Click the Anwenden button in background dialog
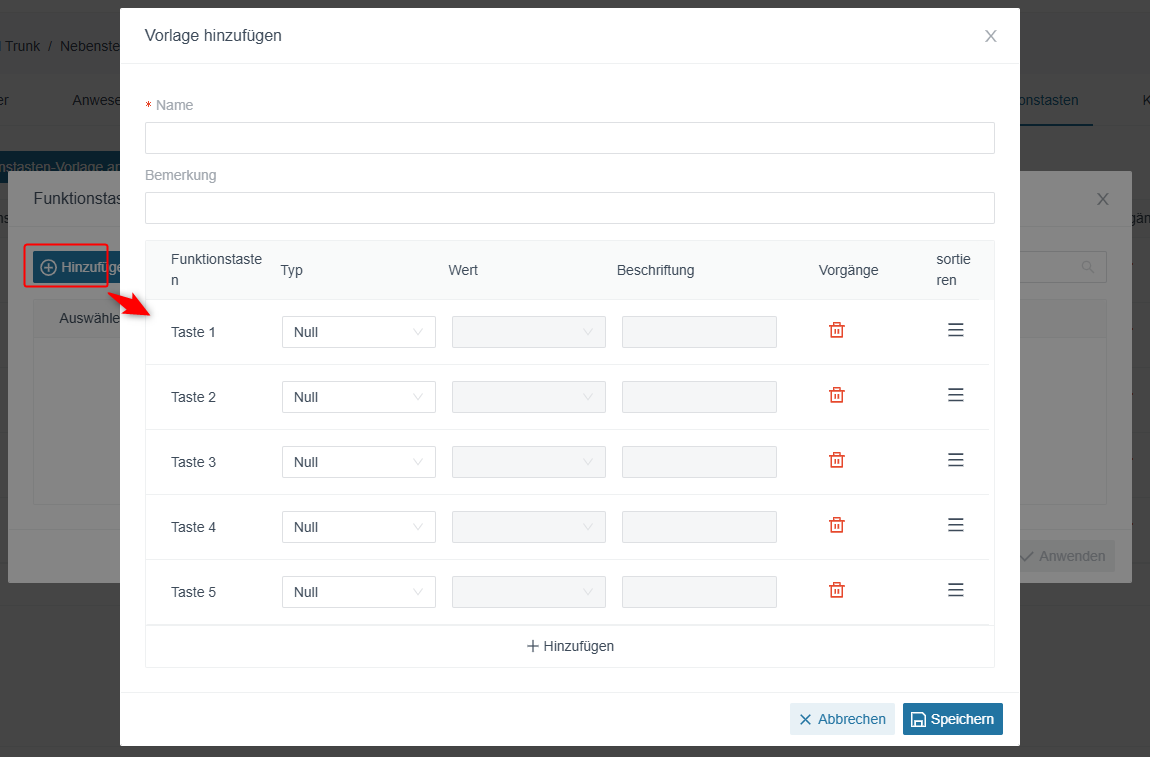The image size is (1150, 757). click(1067, 556)
